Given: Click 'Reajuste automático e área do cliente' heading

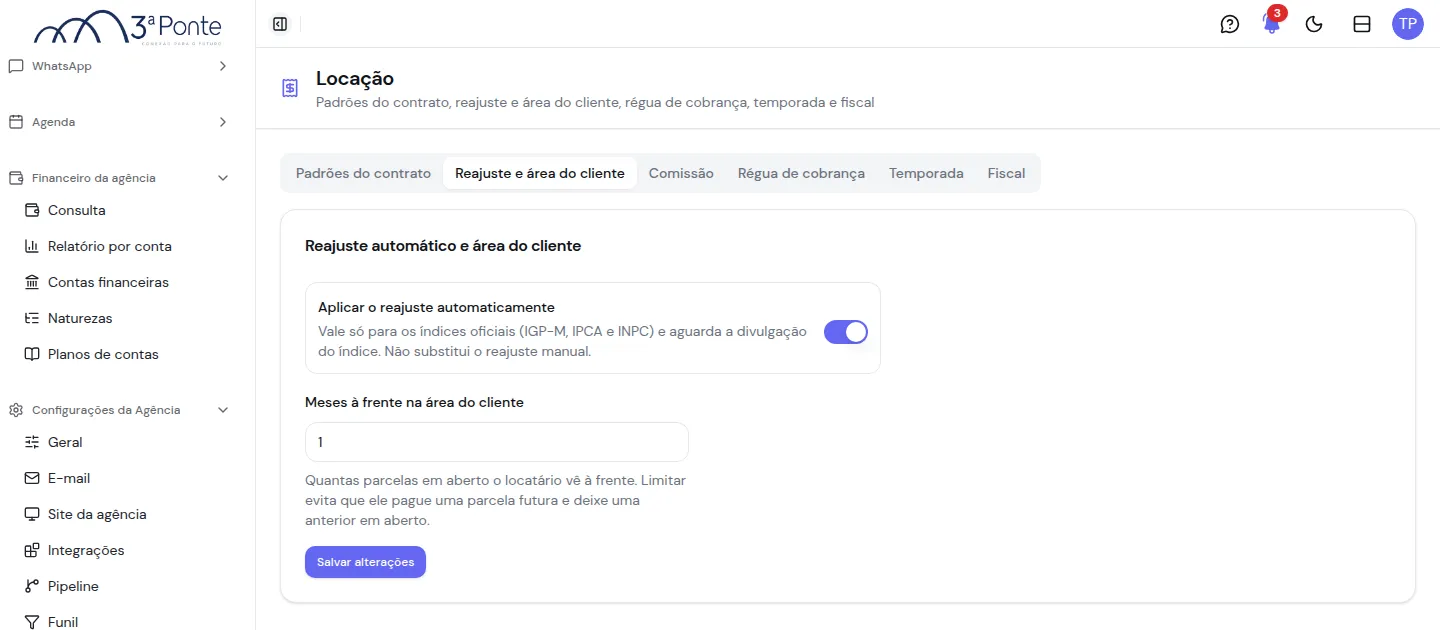Looking at the screenshot, I should [x=443, y=245].
